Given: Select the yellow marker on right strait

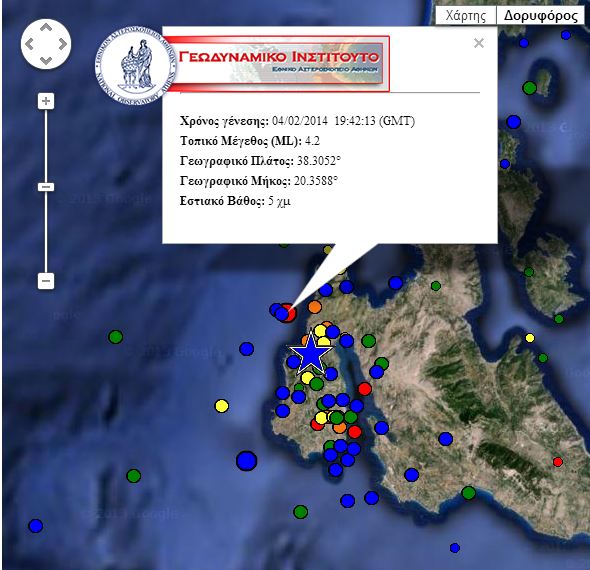Looking at the screenshot, I should [530, 338].
